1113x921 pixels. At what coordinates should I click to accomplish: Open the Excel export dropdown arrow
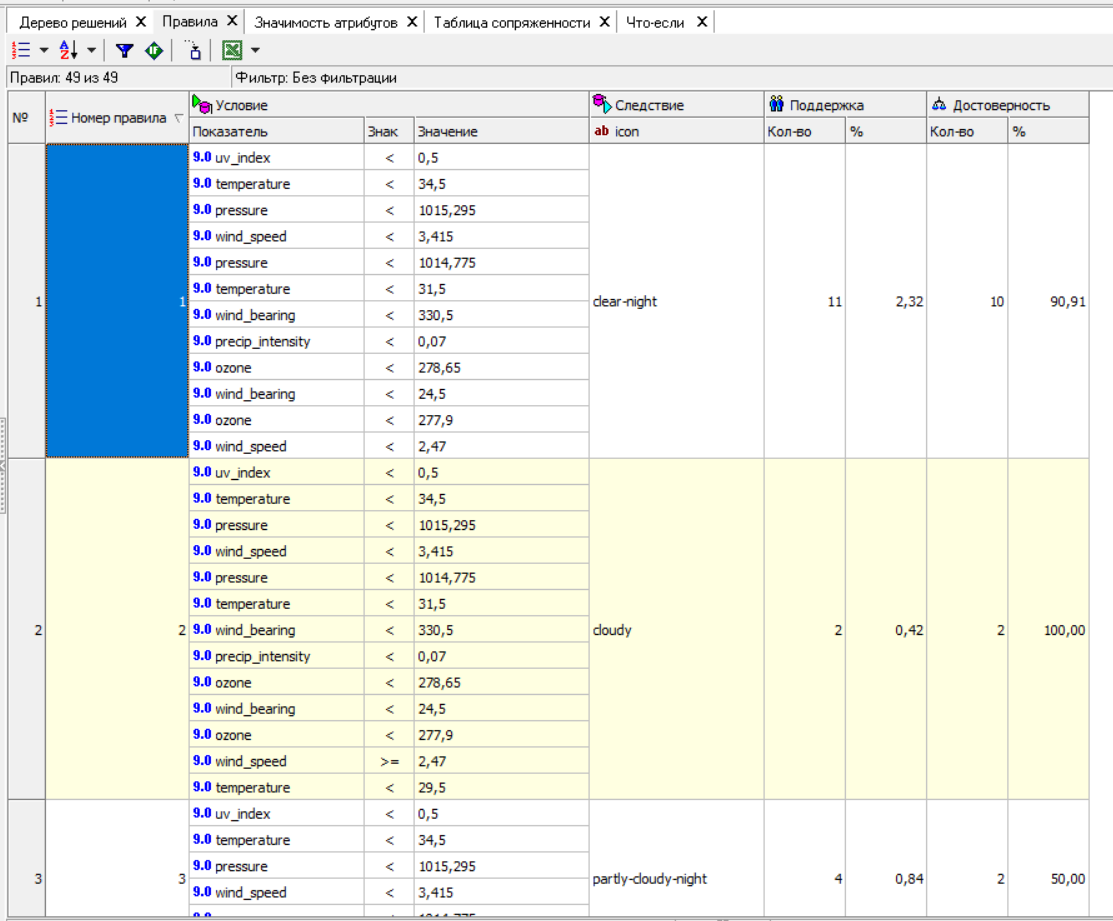[256, 50]
